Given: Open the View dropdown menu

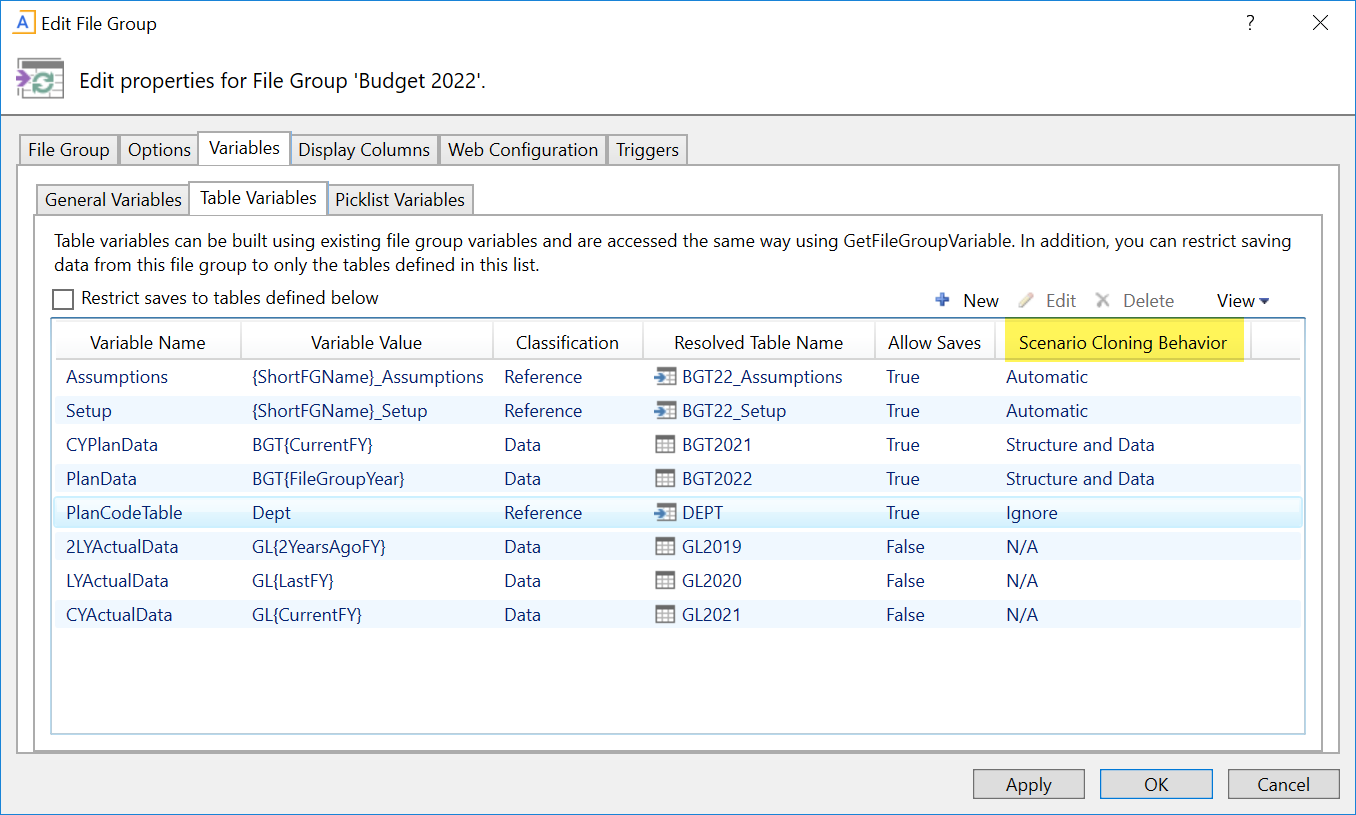Looking at the screenshot, I should [1242, 301].
